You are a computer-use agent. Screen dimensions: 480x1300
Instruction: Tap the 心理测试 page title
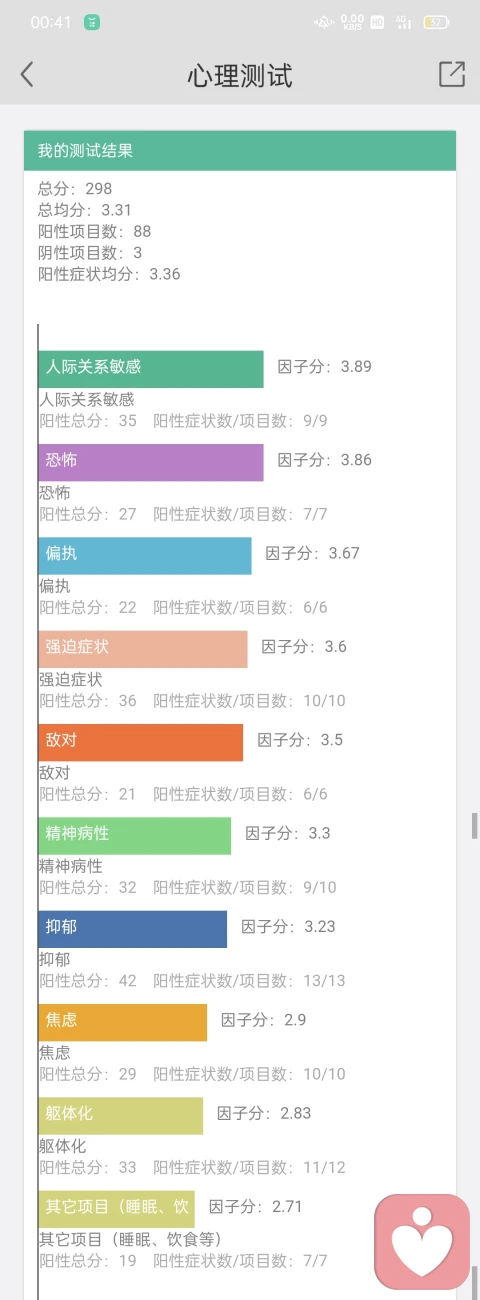coord(240,75)
